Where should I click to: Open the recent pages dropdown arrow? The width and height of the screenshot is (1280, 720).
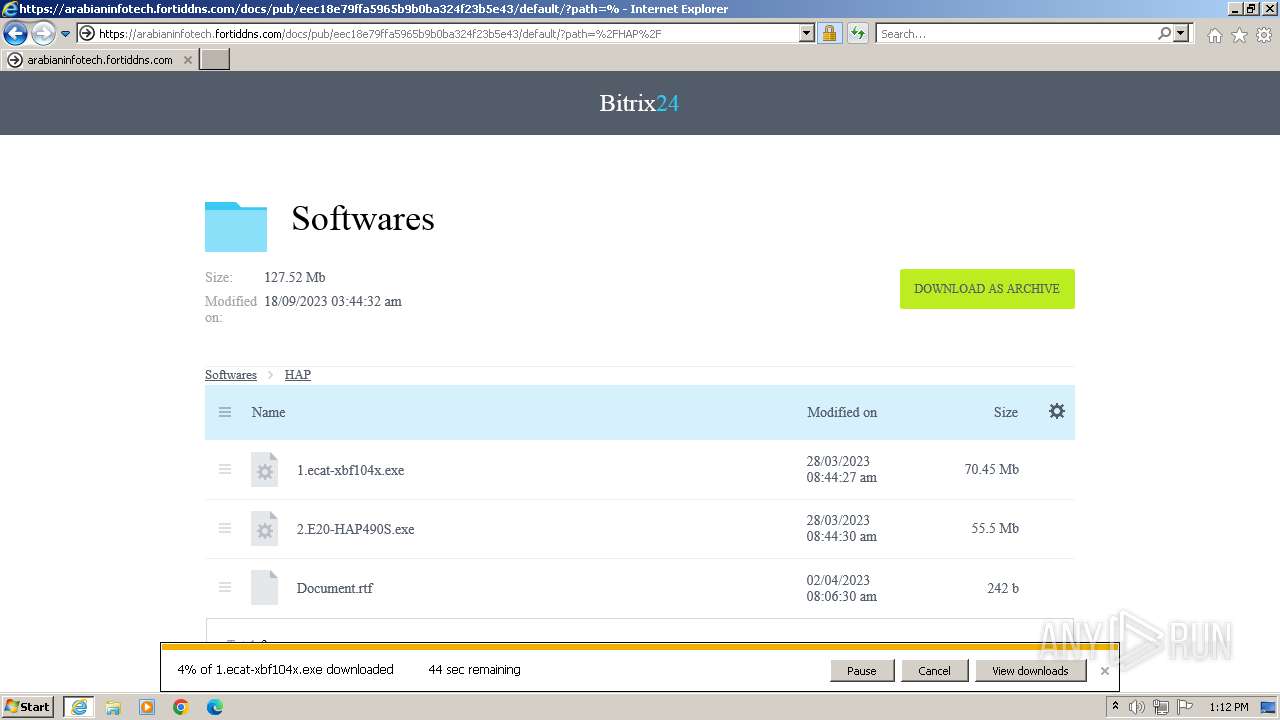66,34
